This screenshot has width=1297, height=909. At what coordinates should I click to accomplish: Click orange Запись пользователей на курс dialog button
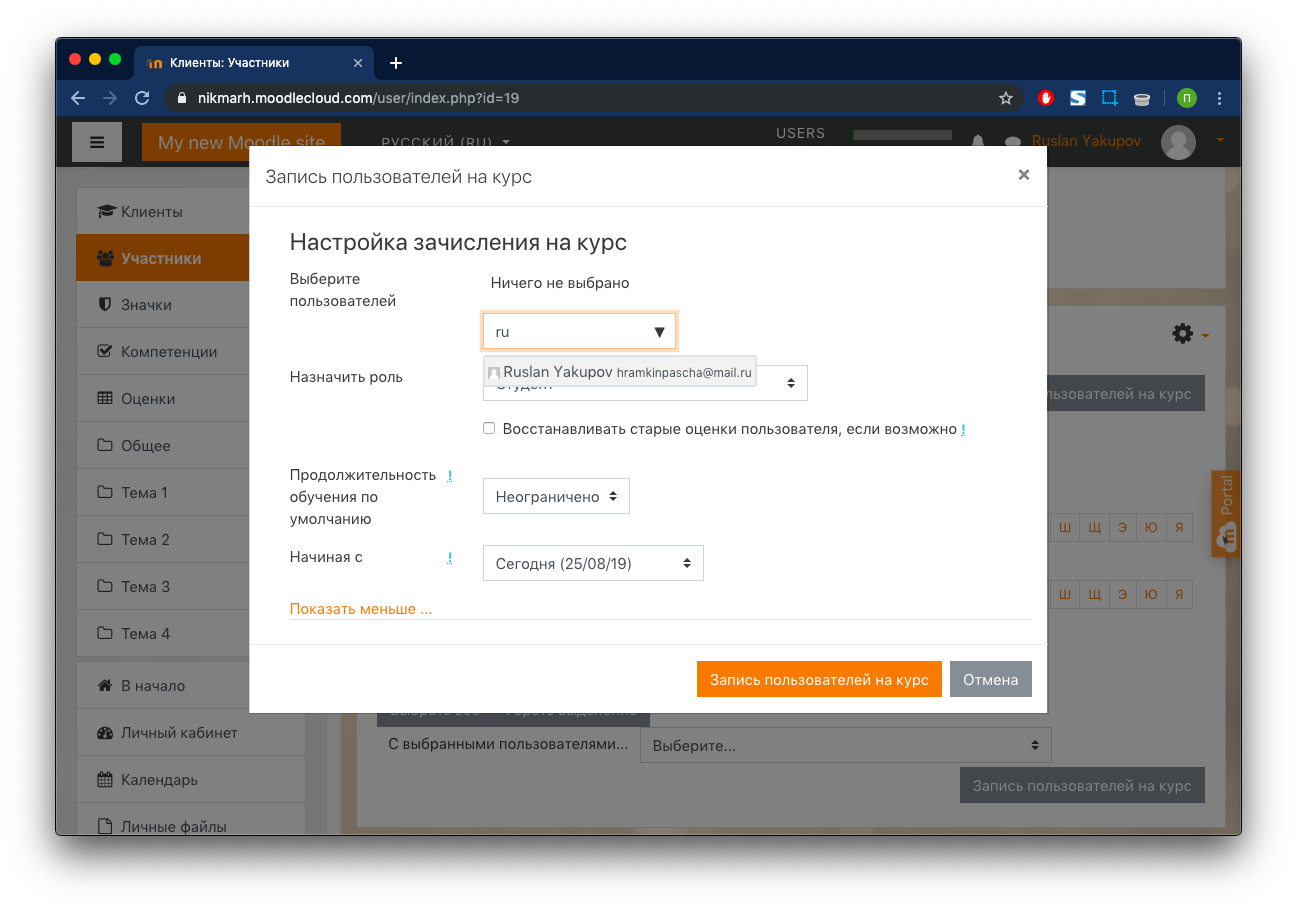819,679
